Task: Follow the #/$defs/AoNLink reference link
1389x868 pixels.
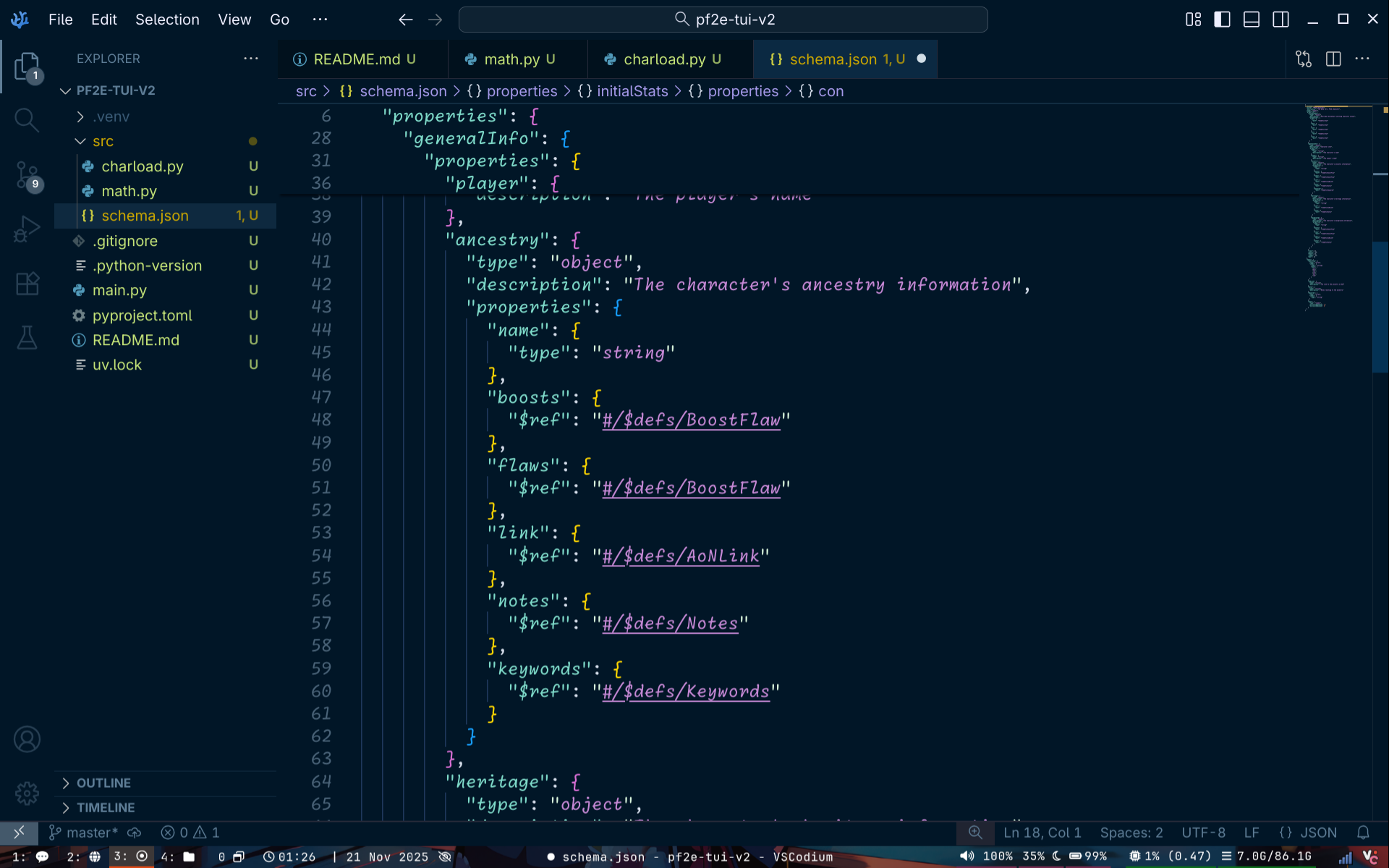Action: click(681, 556)
